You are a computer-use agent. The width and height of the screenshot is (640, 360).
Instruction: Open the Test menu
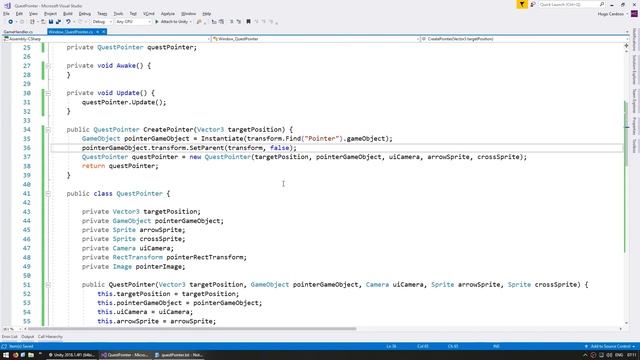click(x=133, y=14)
